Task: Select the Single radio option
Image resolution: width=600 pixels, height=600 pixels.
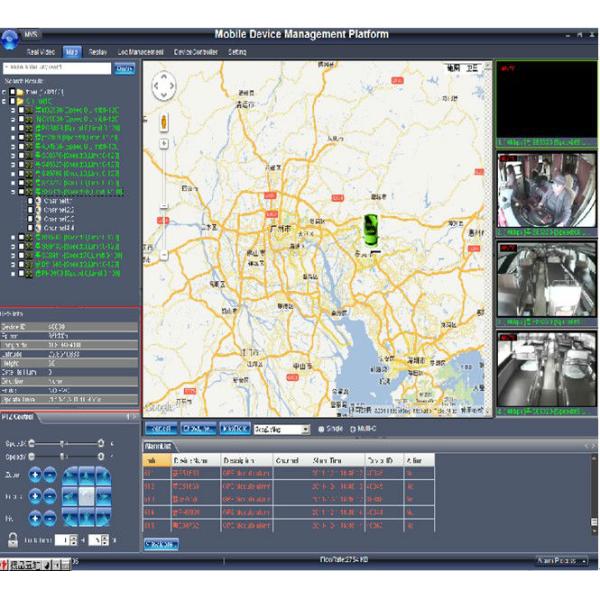Action: click(322, 429)
